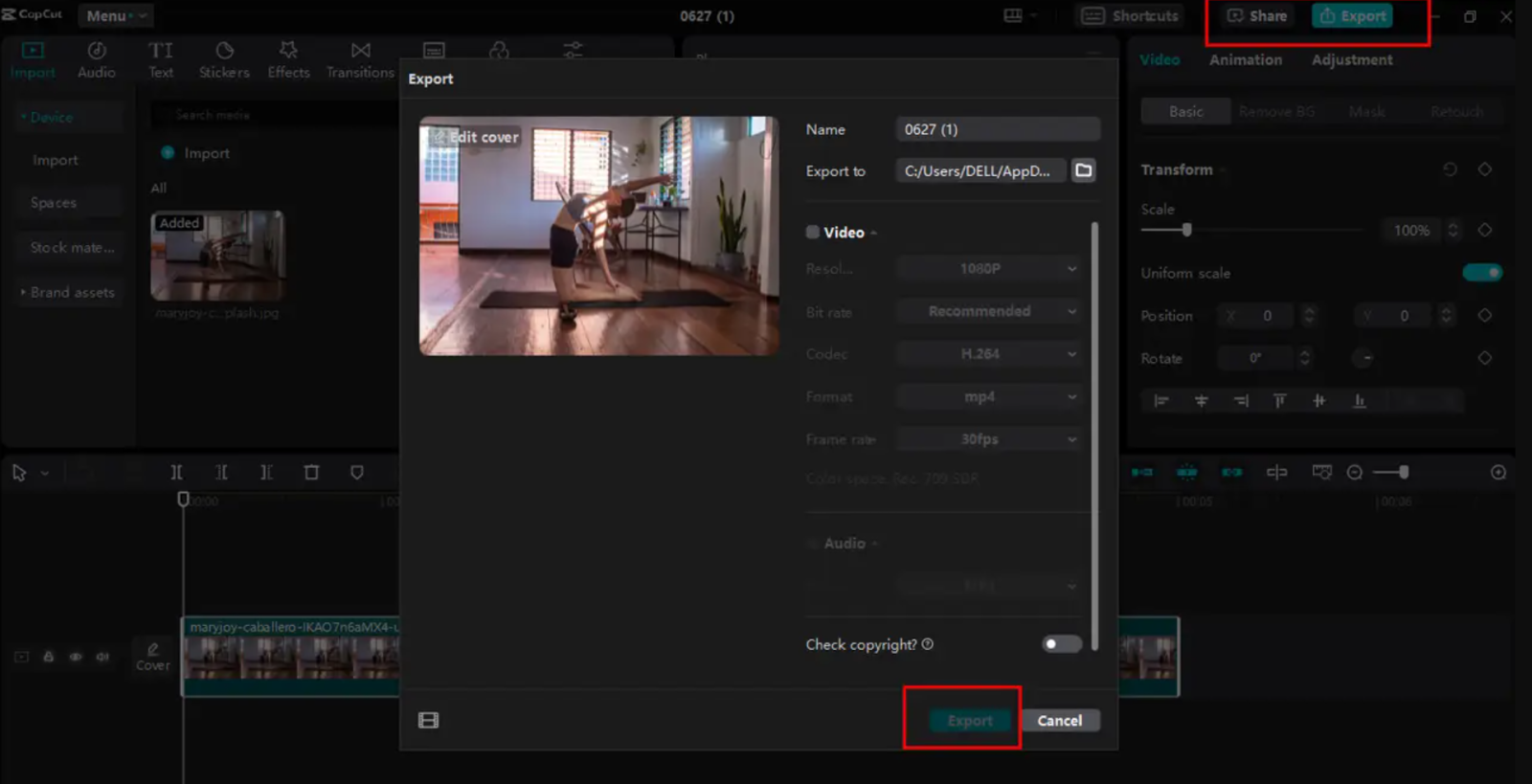The image size is (1532, 784).
Task: Click the Cancel button
Action: (1059, 720)
